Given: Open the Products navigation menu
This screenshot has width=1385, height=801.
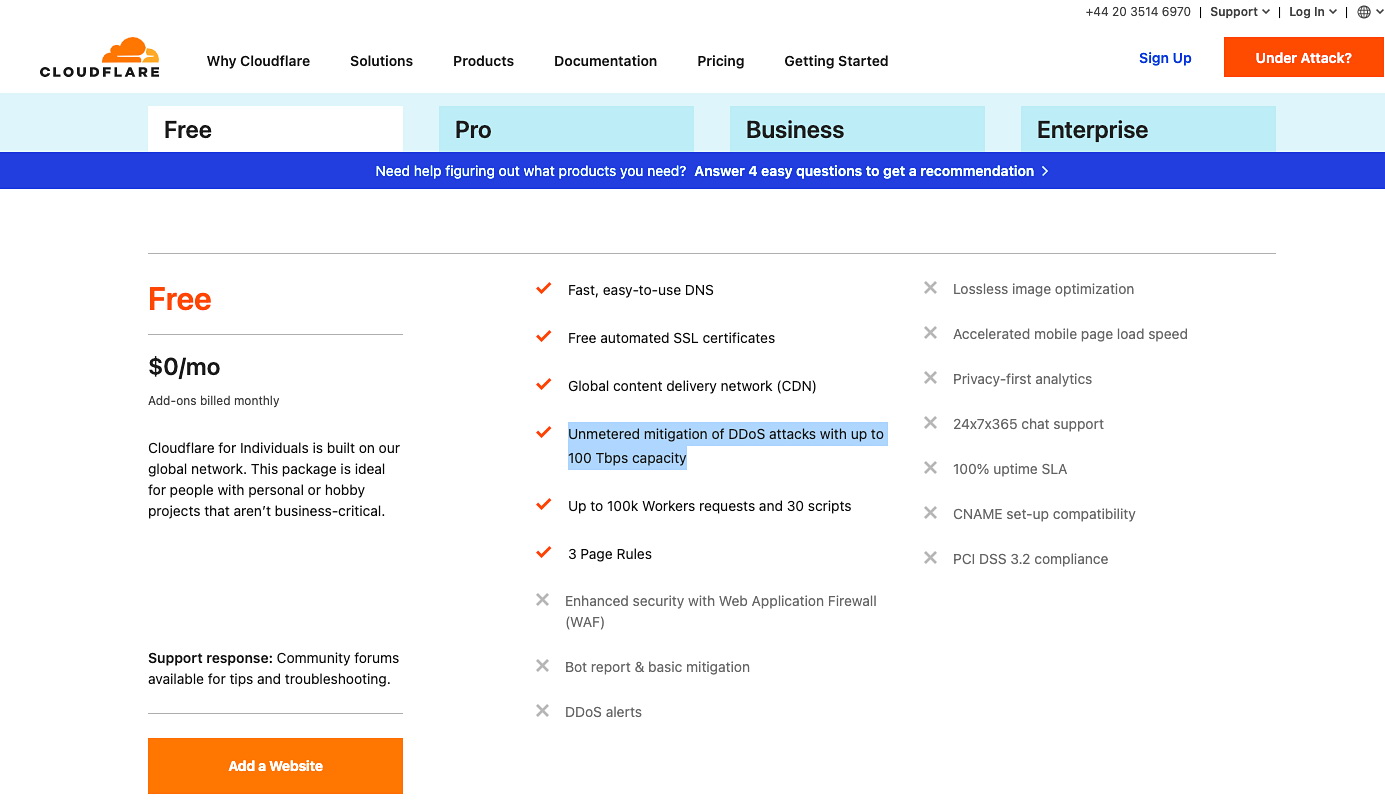Looking at the screenshot, I should [x=483, y=61].
